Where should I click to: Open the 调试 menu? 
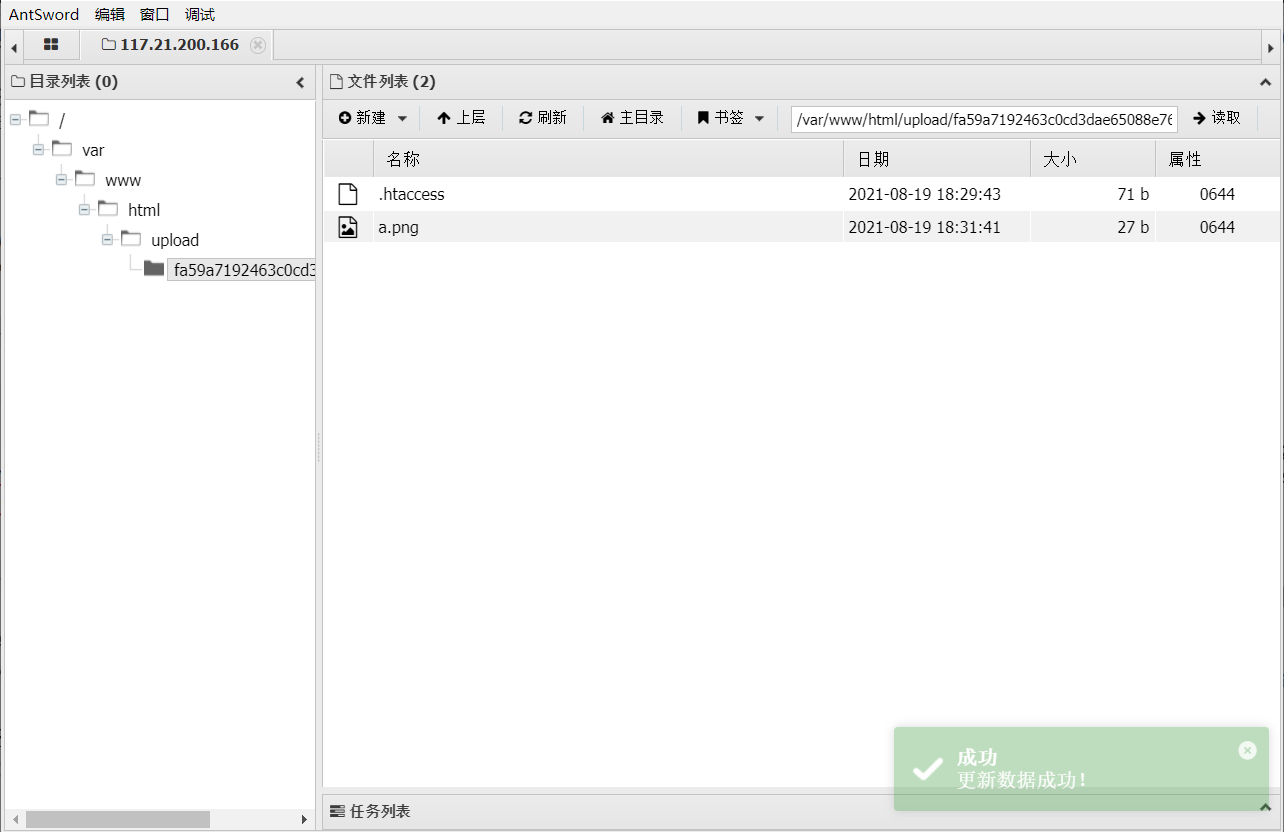click(x=200, y=14)
